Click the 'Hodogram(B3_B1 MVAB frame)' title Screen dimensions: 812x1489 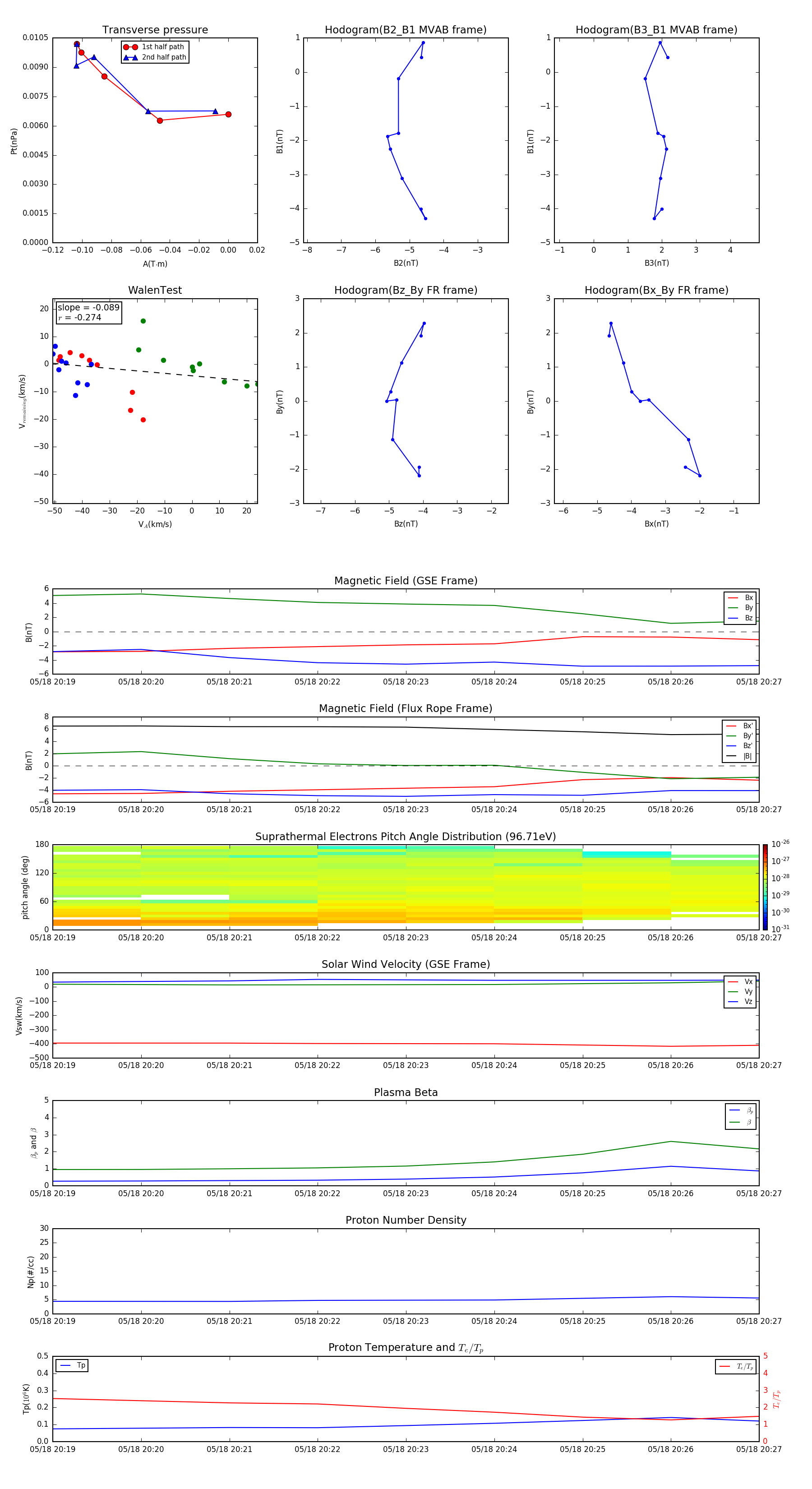[x=656, y=30]
